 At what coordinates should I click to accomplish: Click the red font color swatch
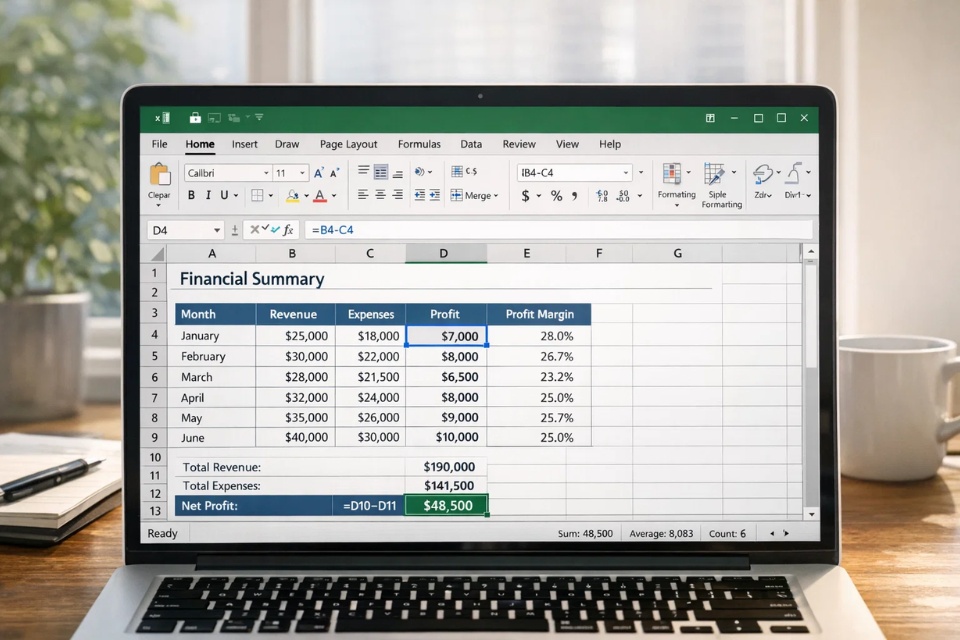(x=320, y=196)
